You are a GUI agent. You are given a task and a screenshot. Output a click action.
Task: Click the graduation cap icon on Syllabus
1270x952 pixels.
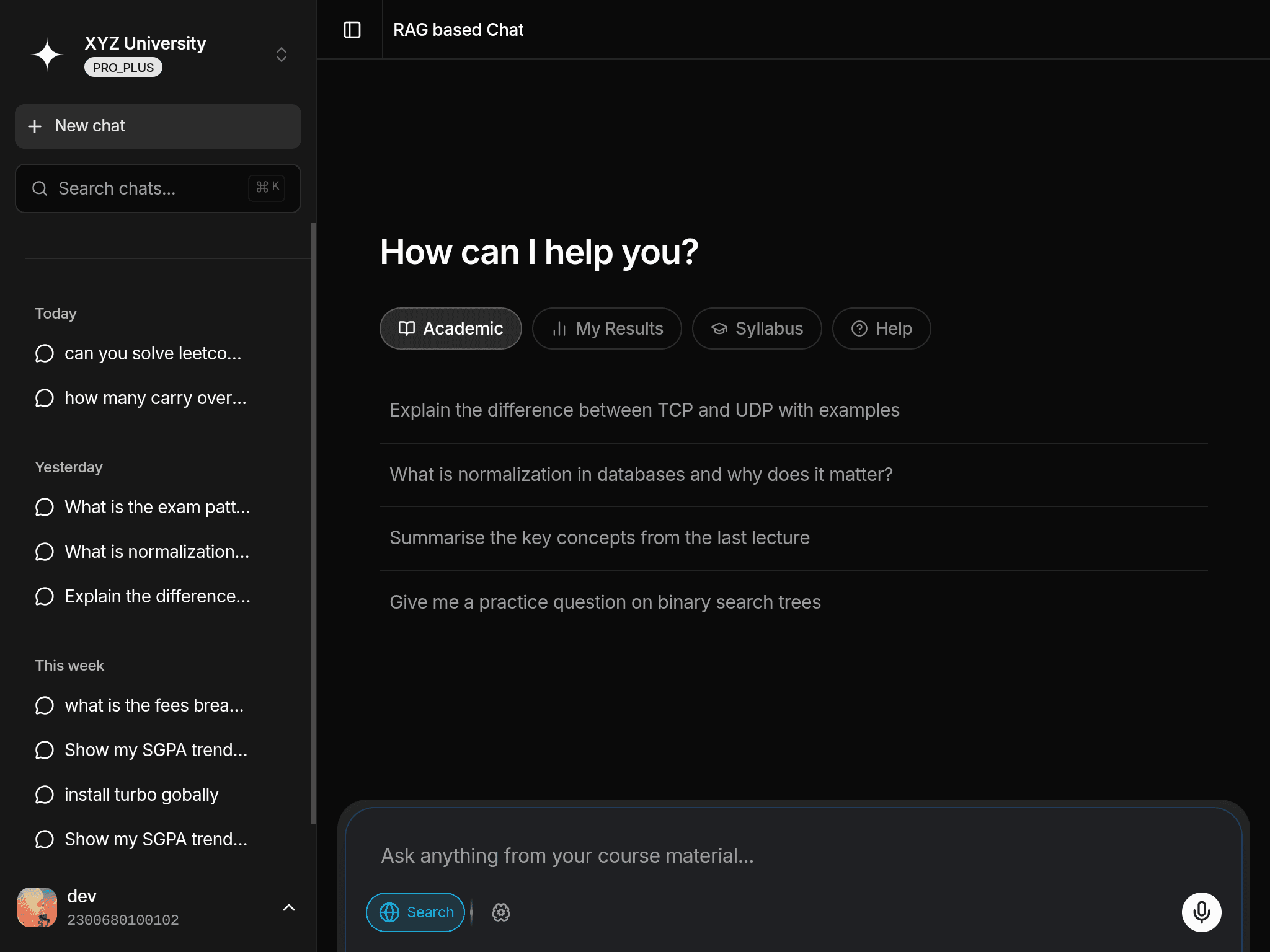coord(719,328)
